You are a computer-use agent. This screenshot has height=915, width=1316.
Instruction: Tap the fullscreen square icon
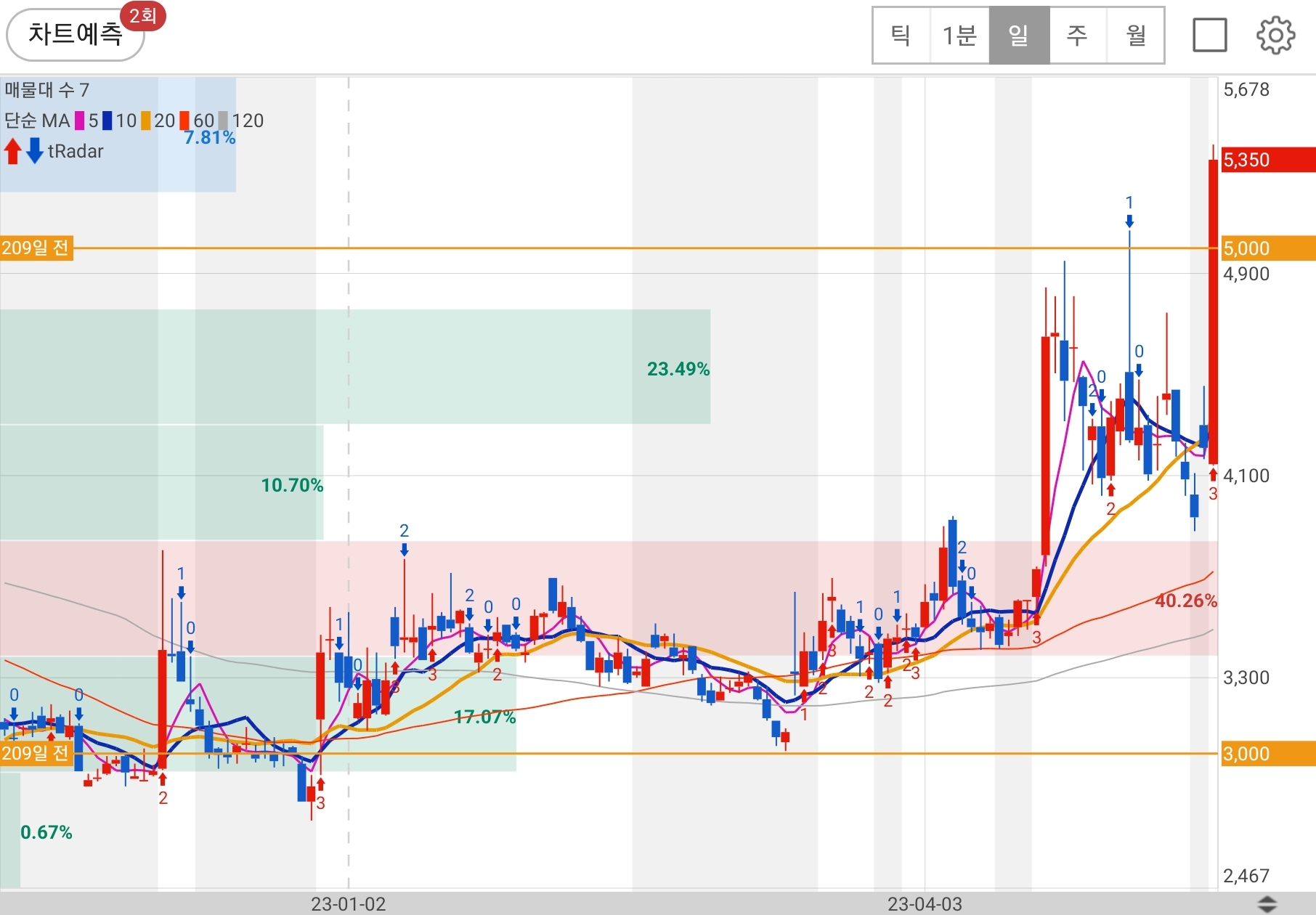1210,35
